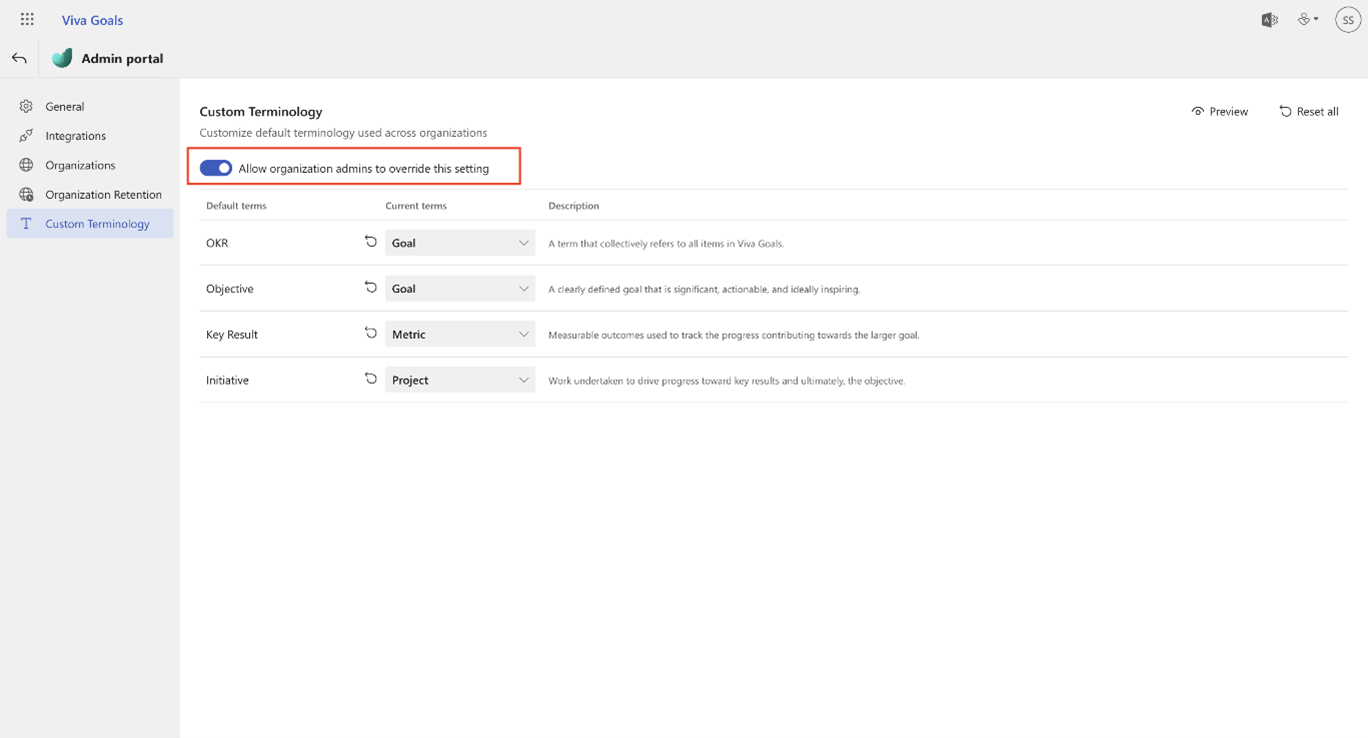This screenshot has height=738, width=1368.
Task: Click the Reset all circular arrow icon
Action: 1285,112
